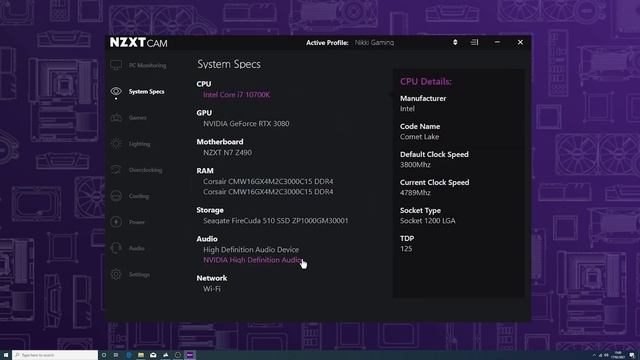Click the Games controller icon
Screen dimensions: 640x360
pyautogui.click(x=116, y=118)
